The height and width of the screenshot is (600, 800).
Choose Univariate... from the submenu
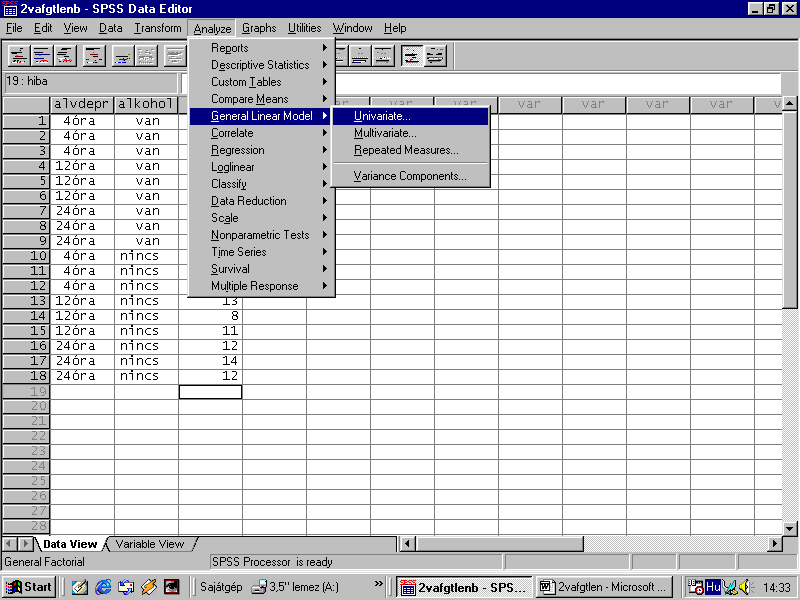(410, 116)
